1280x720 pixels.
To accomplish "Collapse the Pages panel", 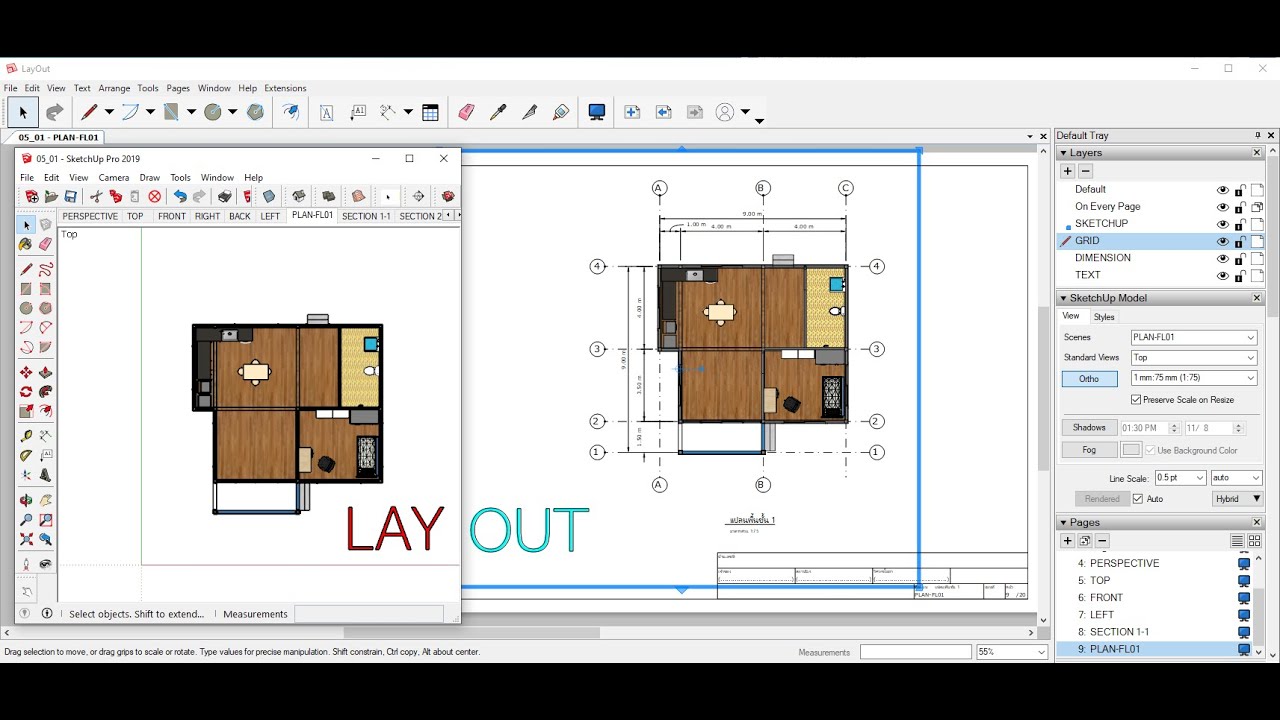I will point(1063,523).
